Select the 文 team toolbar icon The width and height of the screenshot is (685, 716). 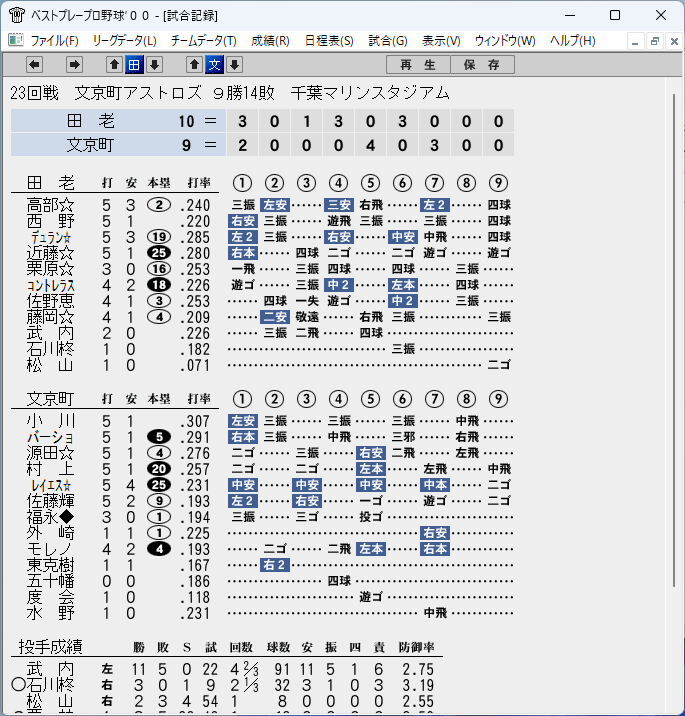pyautogui.click(x=215, y=65)
